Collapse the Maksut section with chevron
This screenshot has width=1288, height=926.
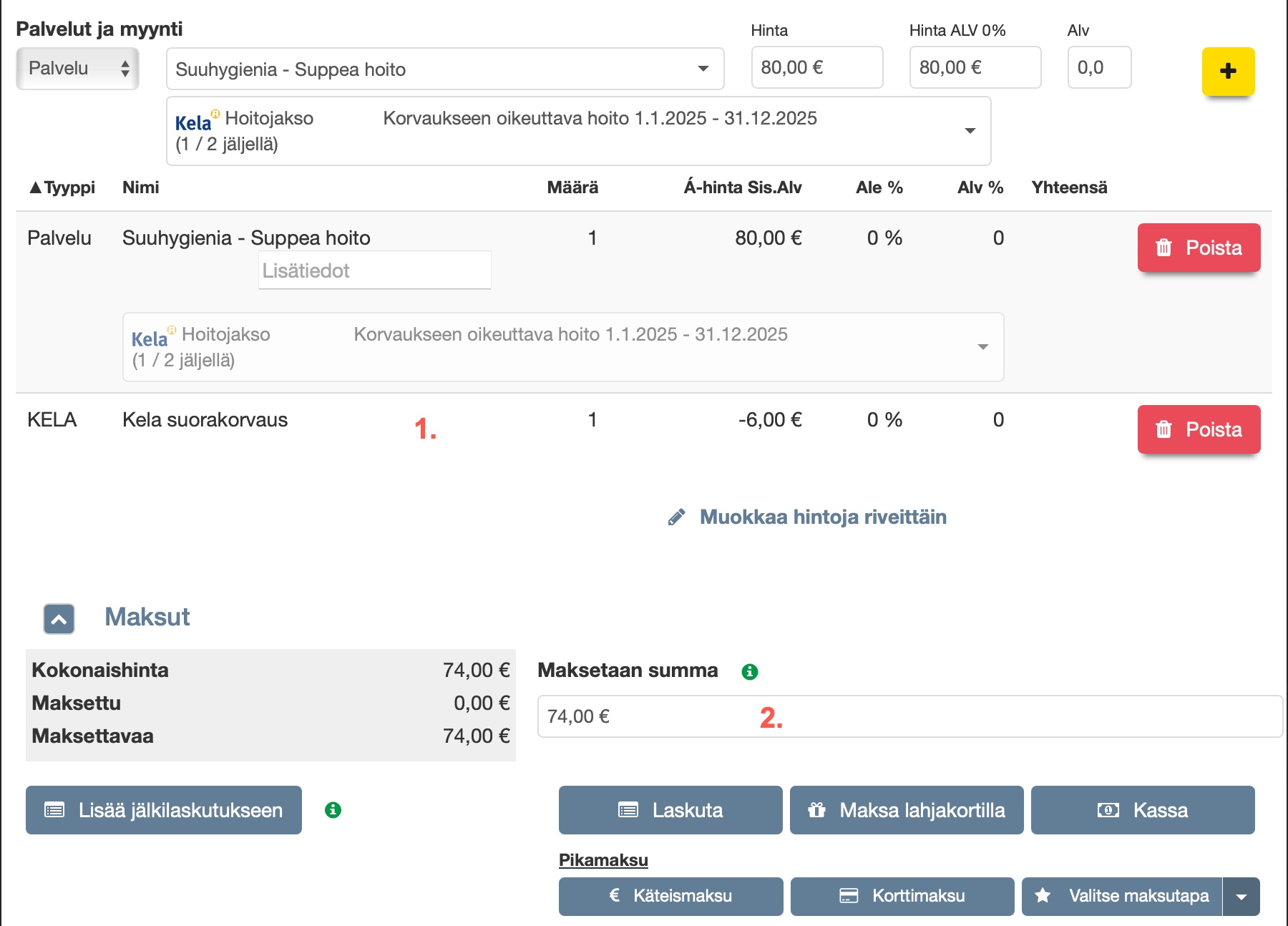pyautogui.click(x=59, y=619)
